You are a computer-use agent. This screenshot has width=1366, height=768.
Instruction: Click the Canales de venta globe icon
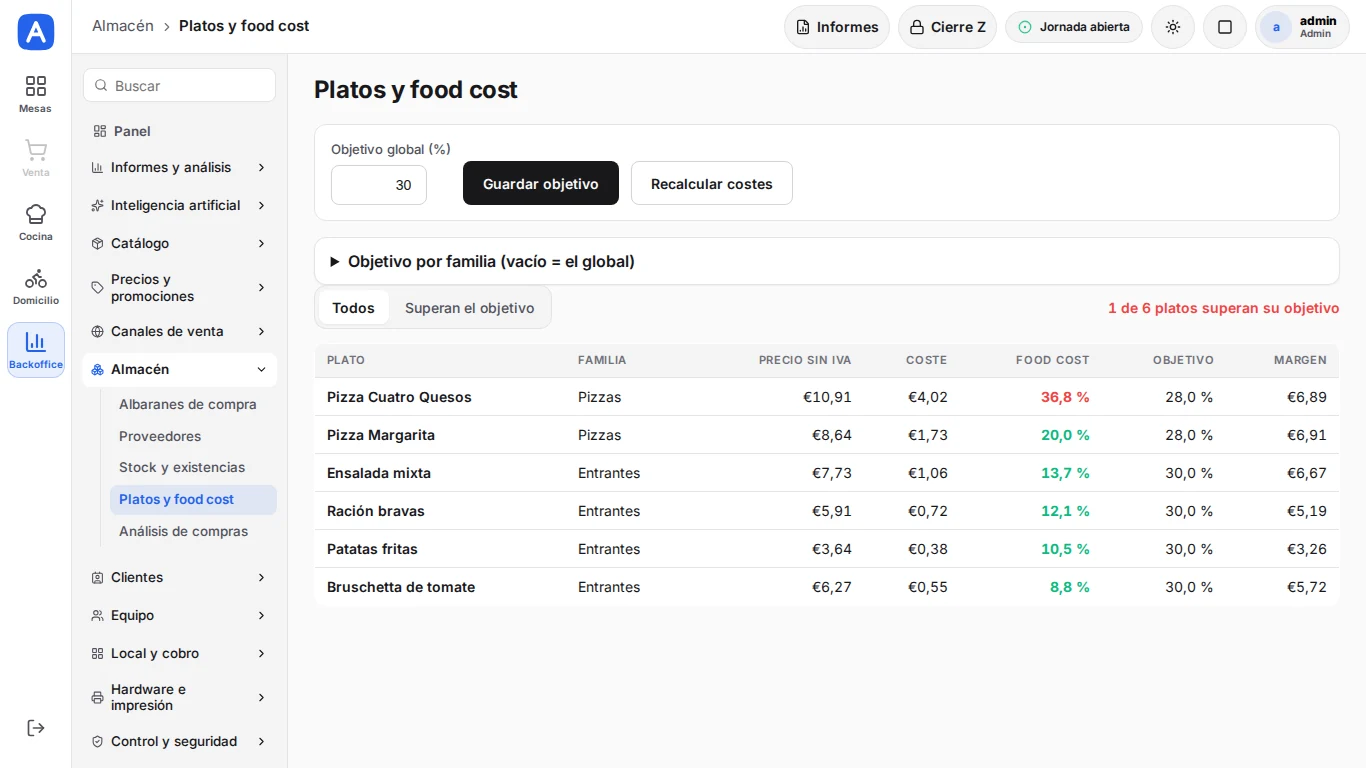click(x=98, y=331)
